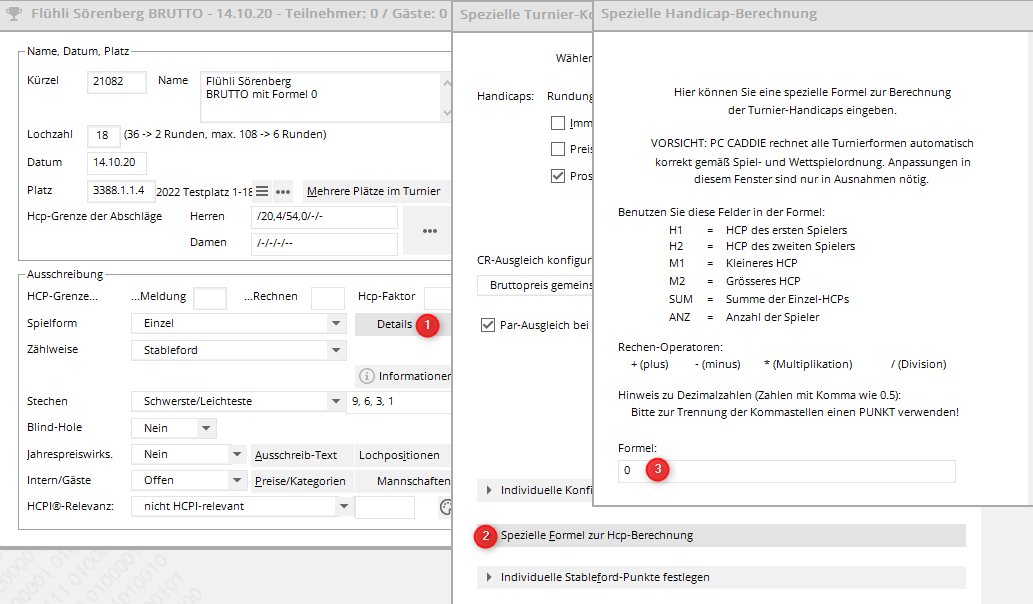Click the three-dots icon next to Platz
1033x604 pixels.
(283, 191)
